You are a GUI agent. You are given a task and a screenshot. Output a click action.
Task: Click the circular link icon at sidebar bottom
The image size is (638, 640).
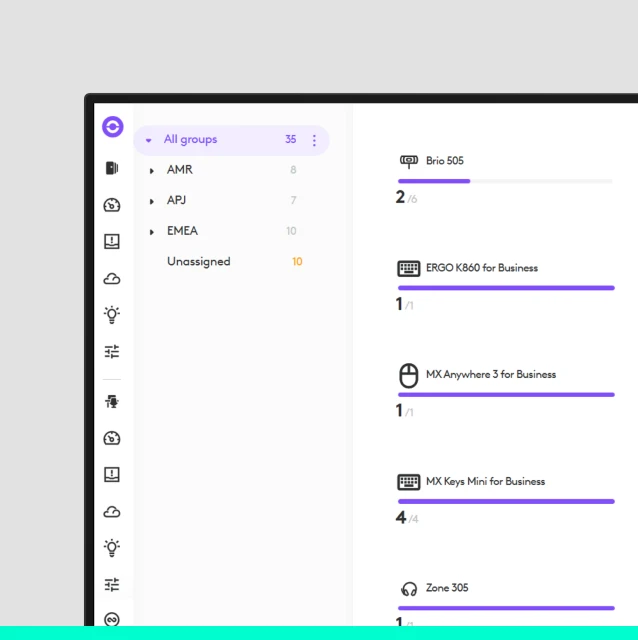[x=112, y=619]
